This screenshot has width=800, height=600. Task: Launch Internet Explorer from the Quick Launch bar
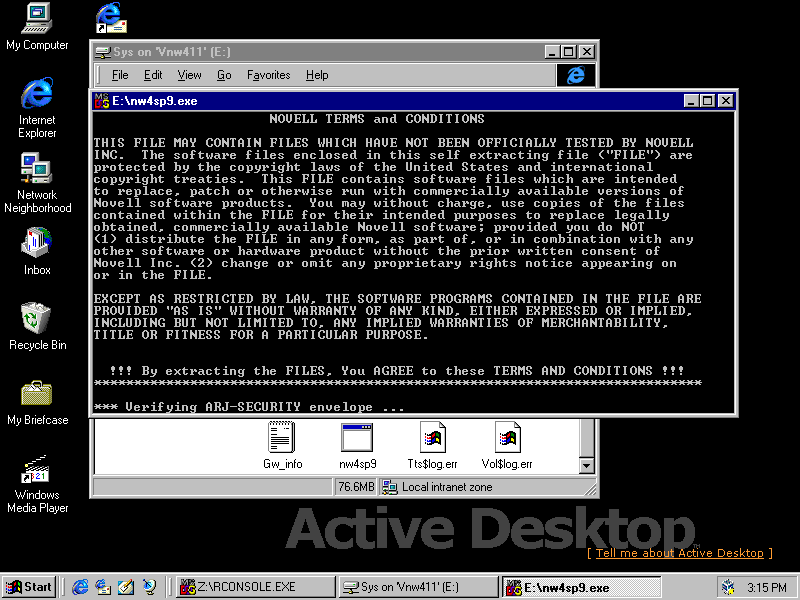[80, 587]
